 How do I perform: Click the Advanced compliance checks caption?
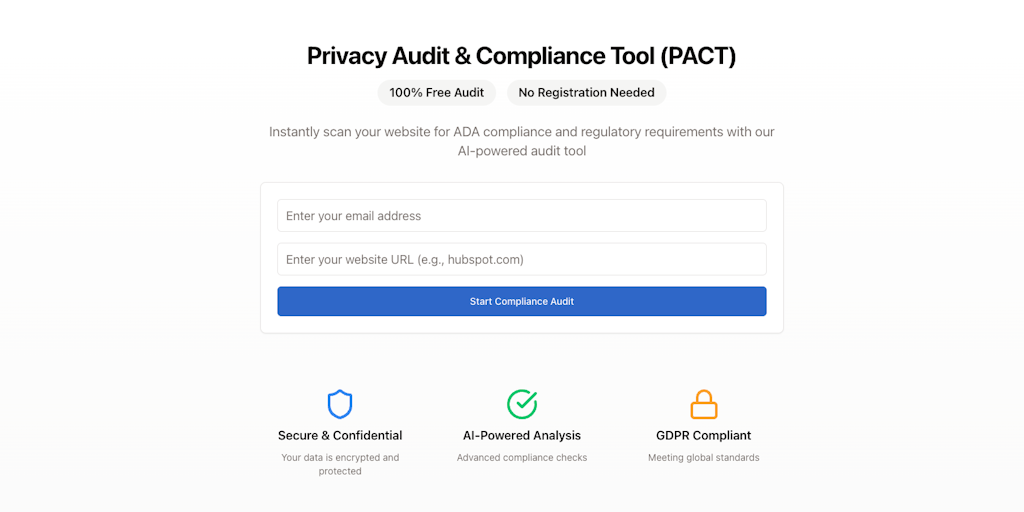point(522,458)
